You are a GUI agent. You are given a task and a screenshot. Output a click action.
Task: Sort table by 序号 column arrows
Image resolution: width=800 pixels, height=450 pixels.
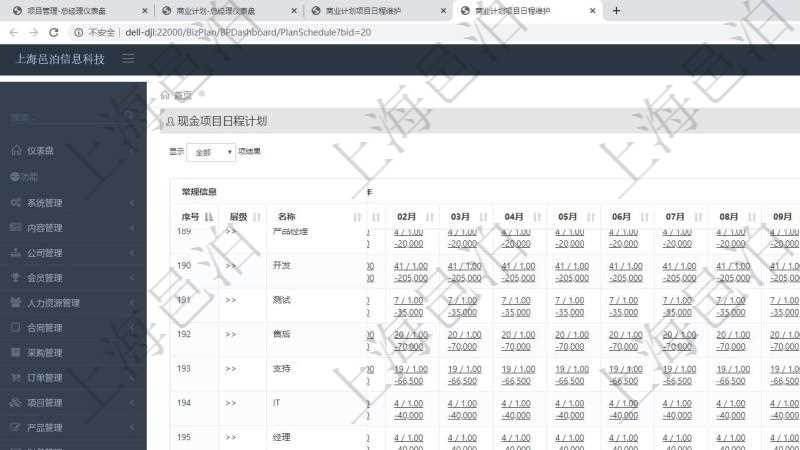pyautogui.click(x=209, y=217)
